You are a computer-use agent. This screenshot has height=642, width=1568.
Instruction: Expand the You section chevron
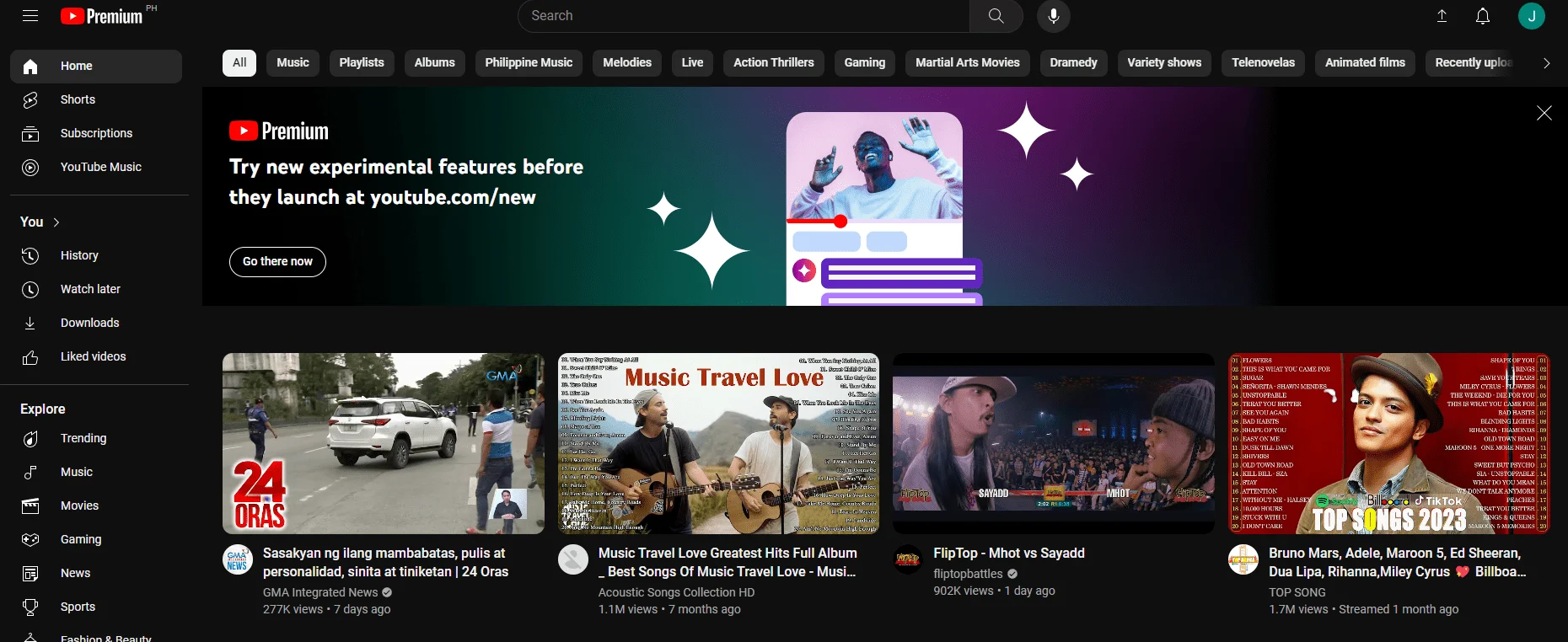(56, 222)
